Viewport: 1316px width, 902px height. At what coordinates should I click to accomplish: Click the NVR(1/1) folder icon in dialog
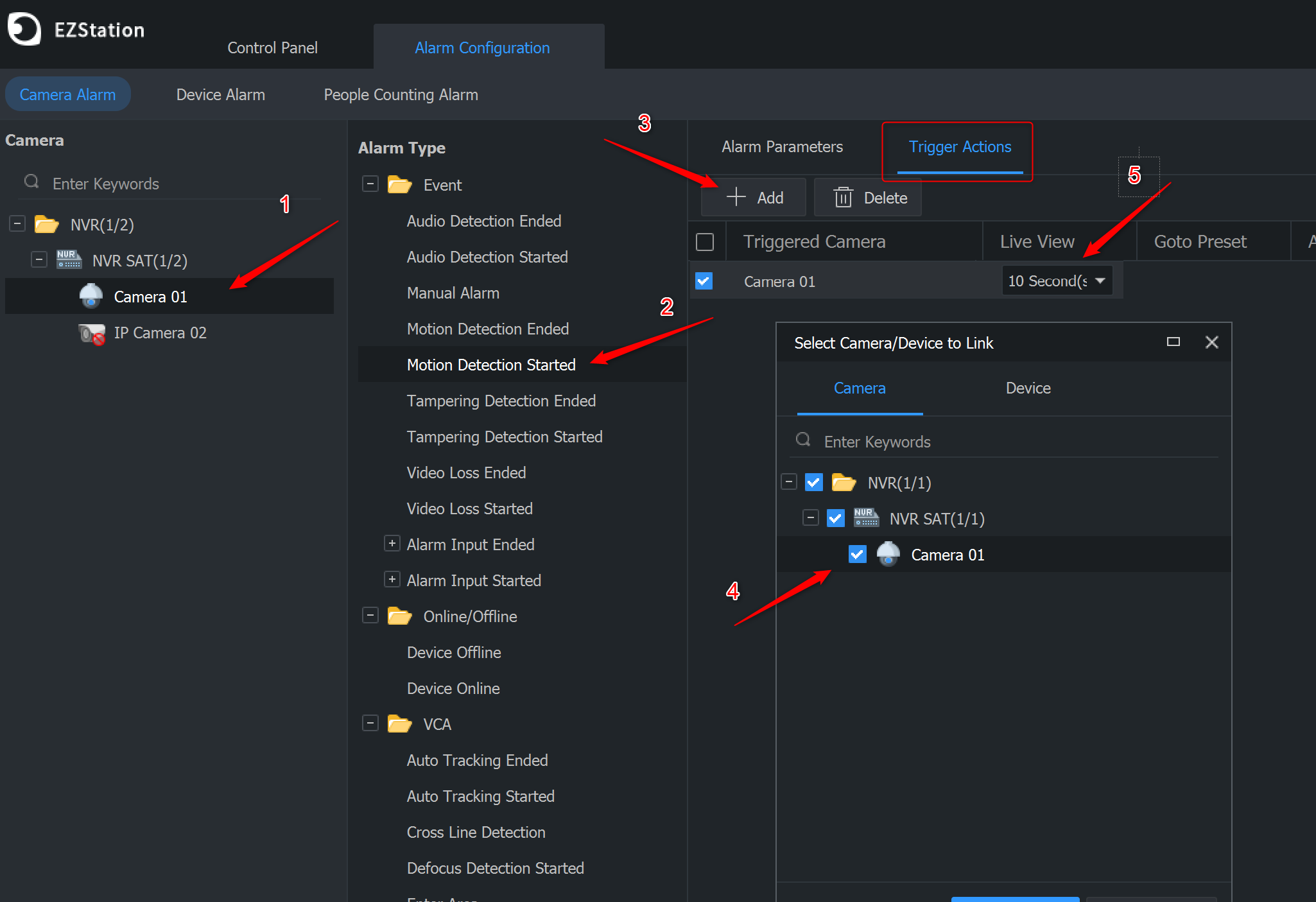click(844, 482)
